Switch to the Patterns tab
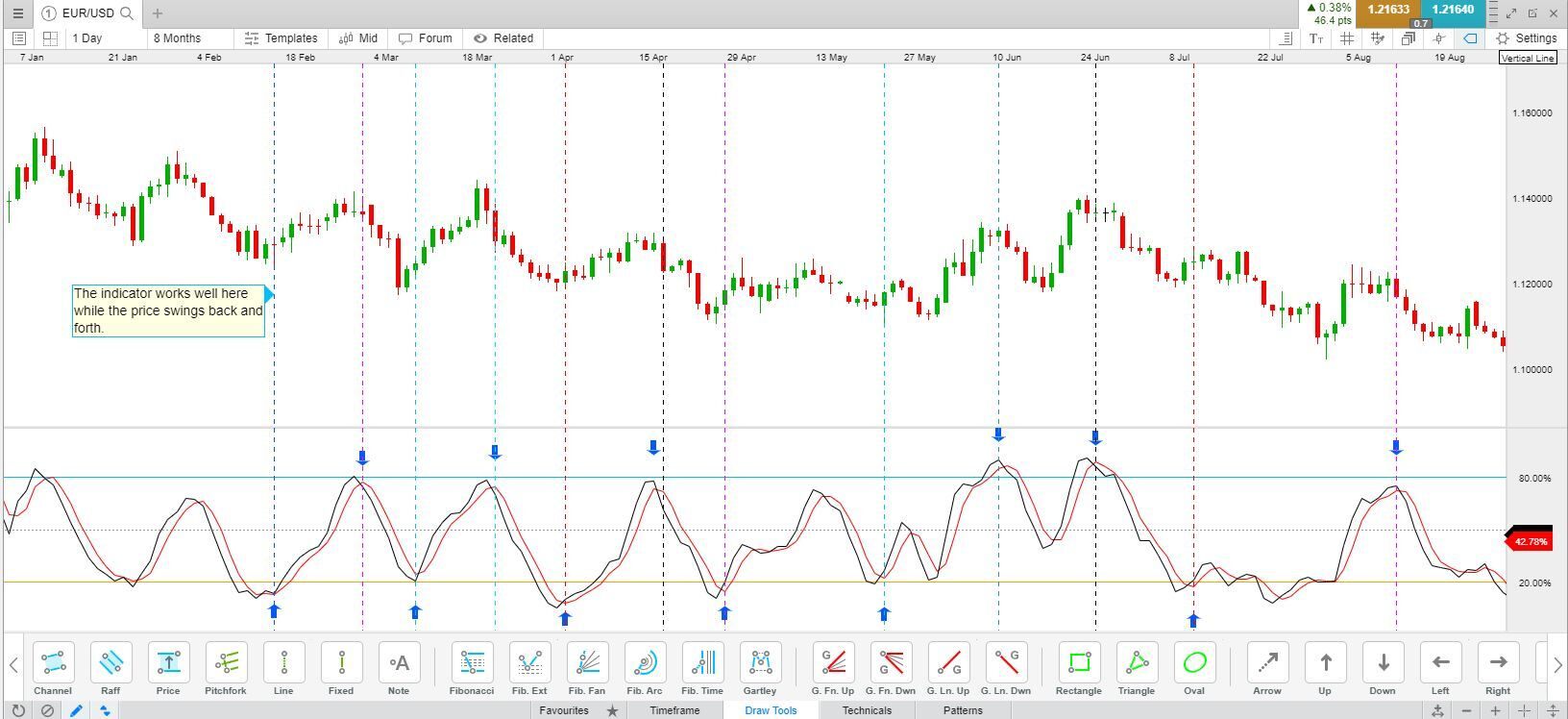The height and width of the screenshot is (719, 1568). click(x=963, y=710)
